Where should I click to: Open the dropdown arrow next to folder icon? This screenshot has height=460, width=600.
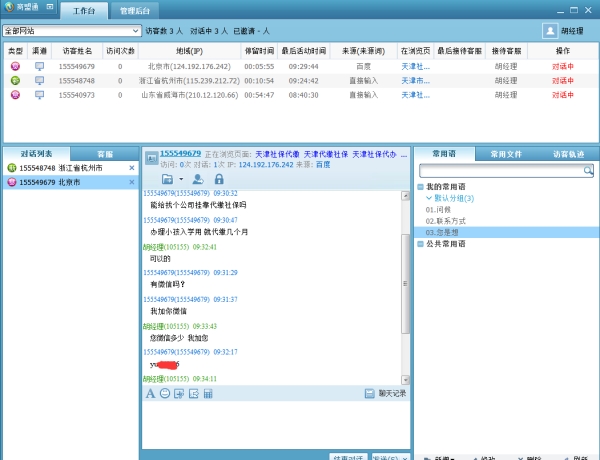(181, 179)
